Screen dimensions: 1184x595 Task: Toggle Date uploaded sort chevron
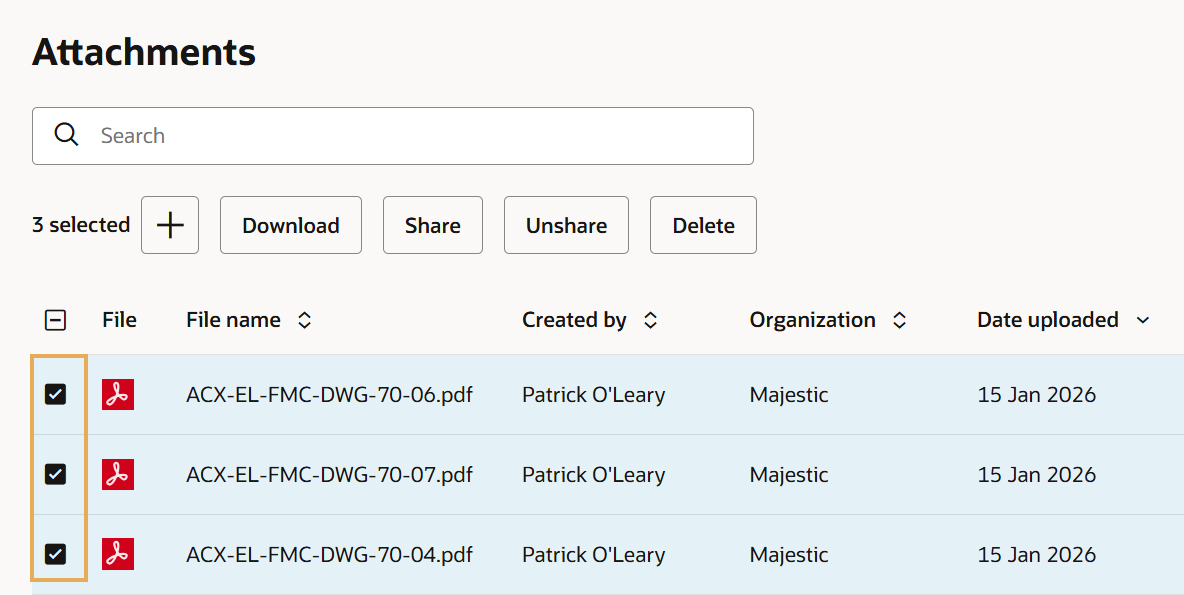tap(1143, 320)
